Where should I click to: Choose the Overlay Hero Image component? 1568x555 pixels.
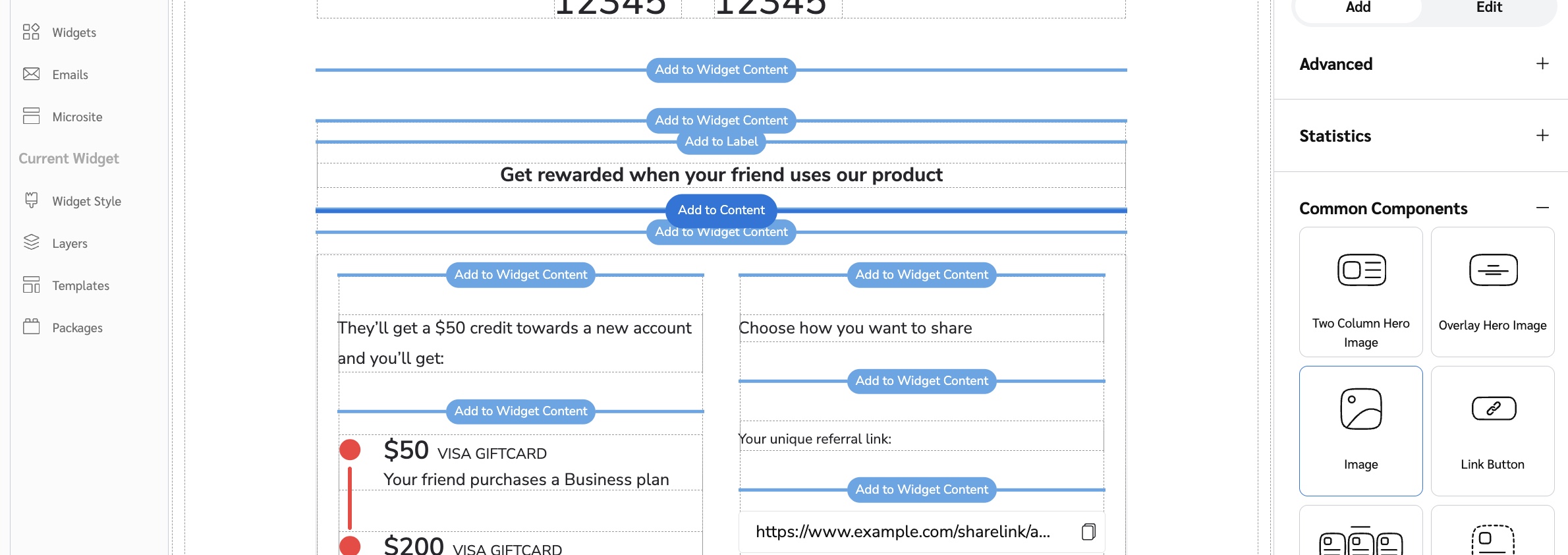click(1492, 292)
